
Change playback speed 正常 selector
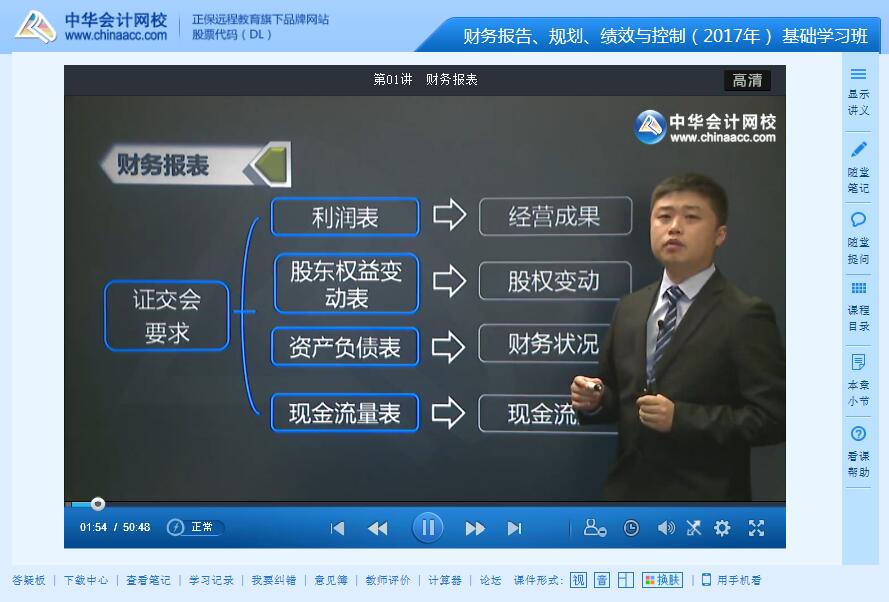tap(196, 527)
